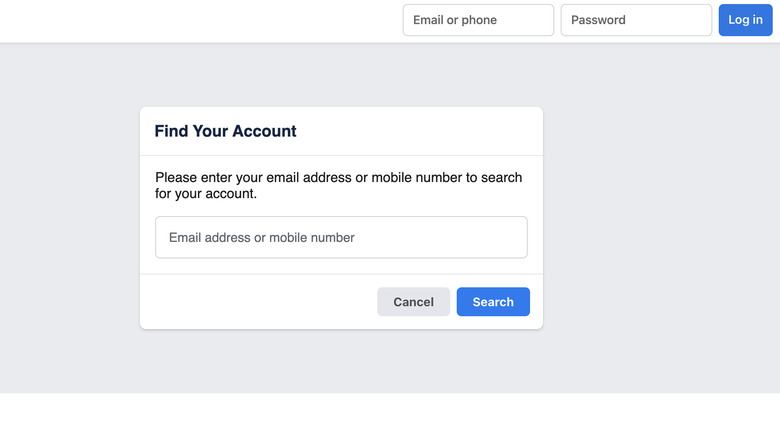Focus the account search text box

click(x=341, y=238)
